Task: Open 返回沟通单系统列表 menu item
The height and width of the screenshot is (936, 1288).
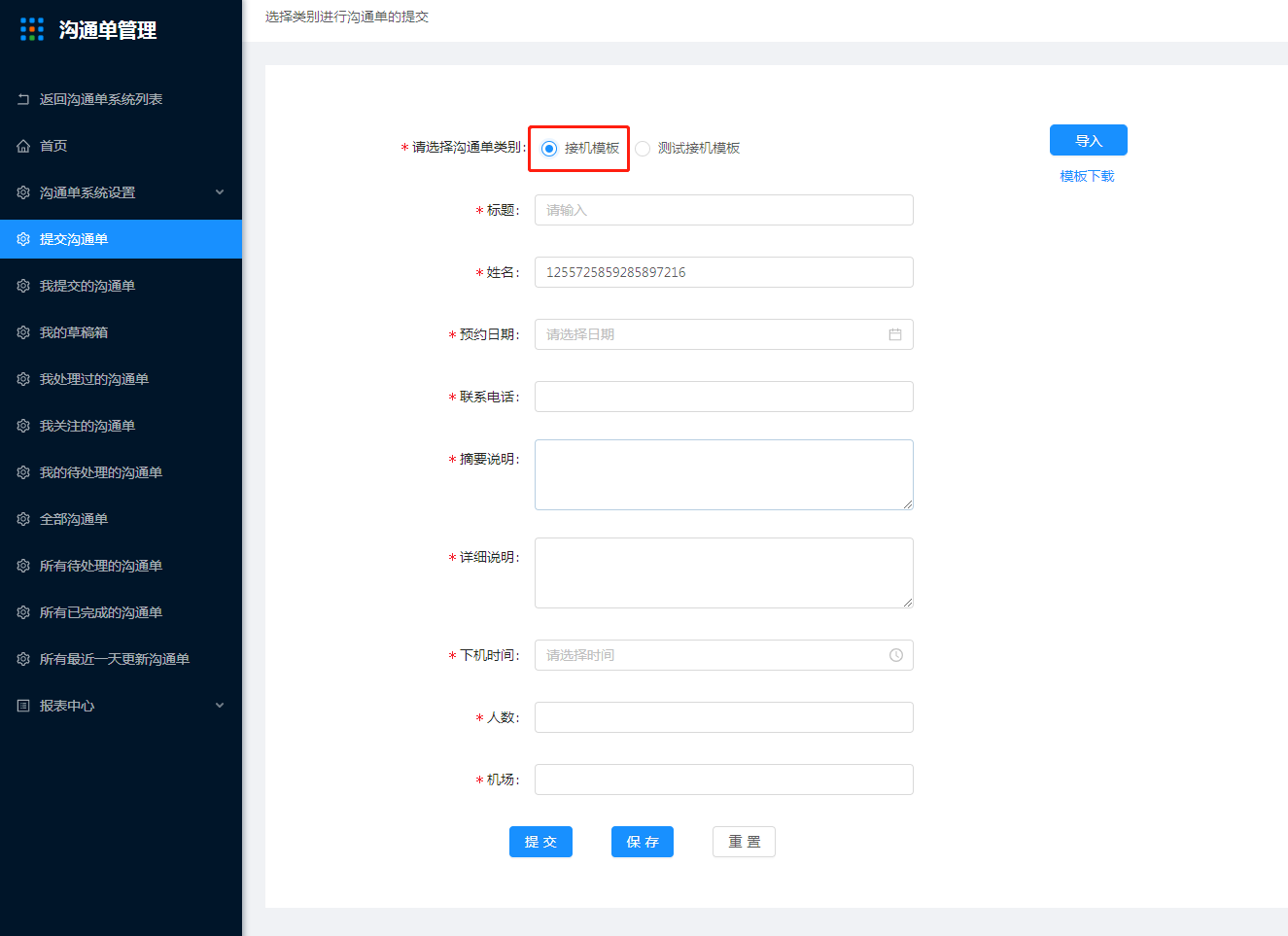Action: coord(121,99)
